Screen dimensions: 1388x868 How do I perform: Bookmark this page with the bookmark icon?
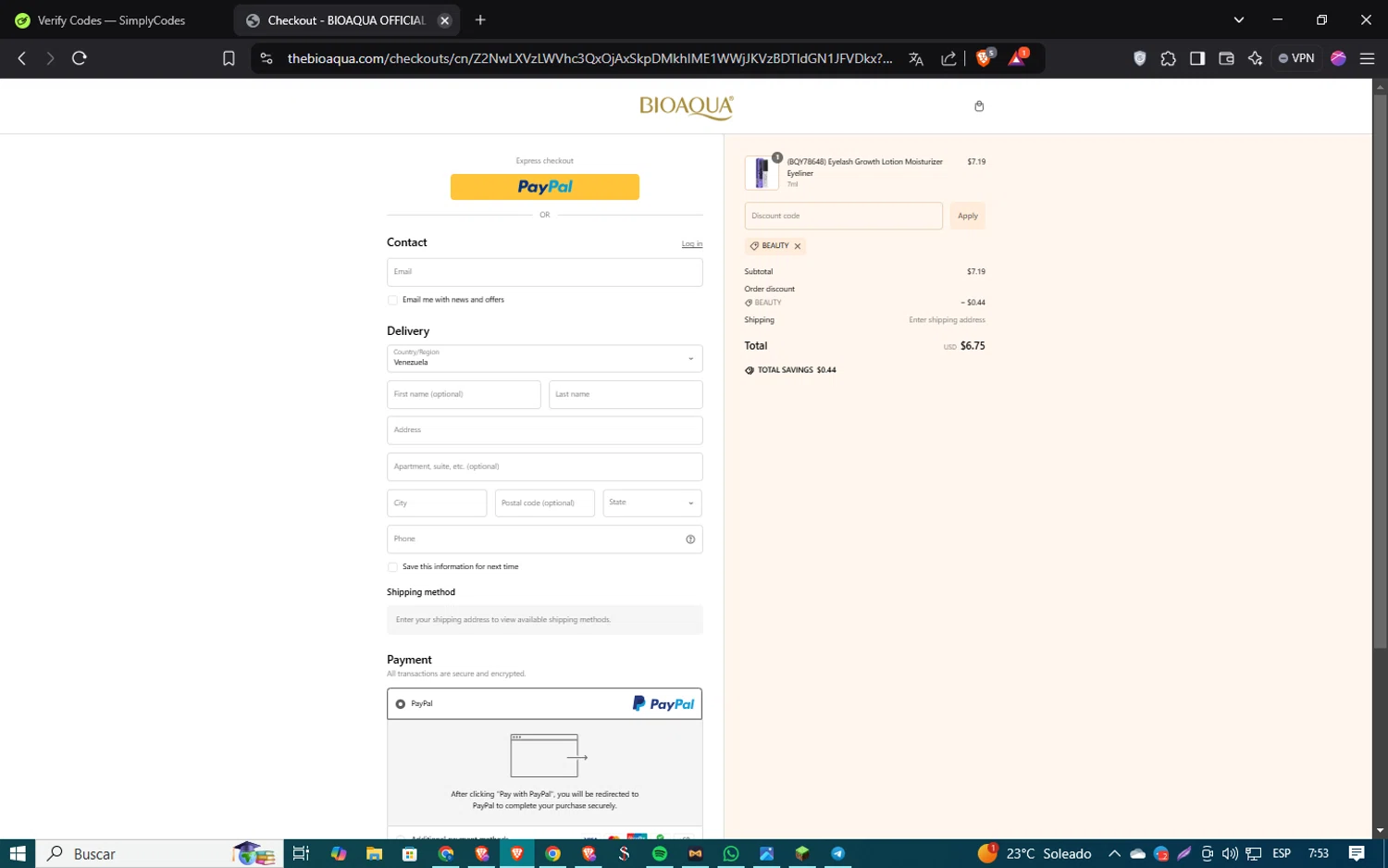tap(229, 58)
